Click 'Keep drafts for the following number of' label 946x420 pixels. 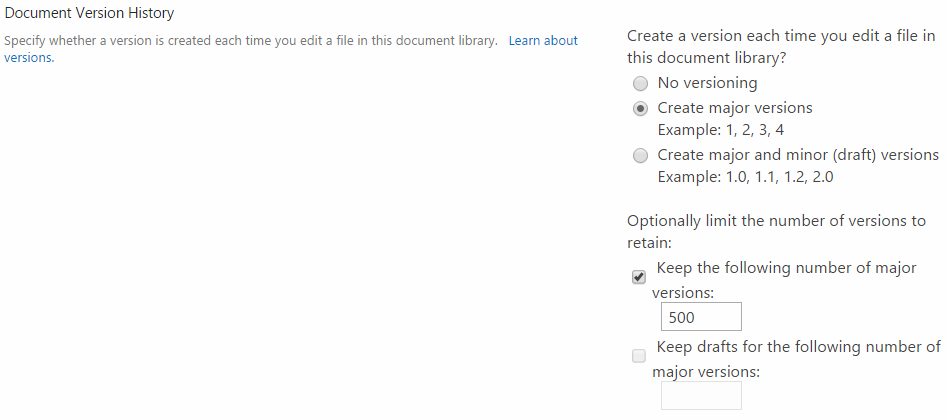(798, 347)
